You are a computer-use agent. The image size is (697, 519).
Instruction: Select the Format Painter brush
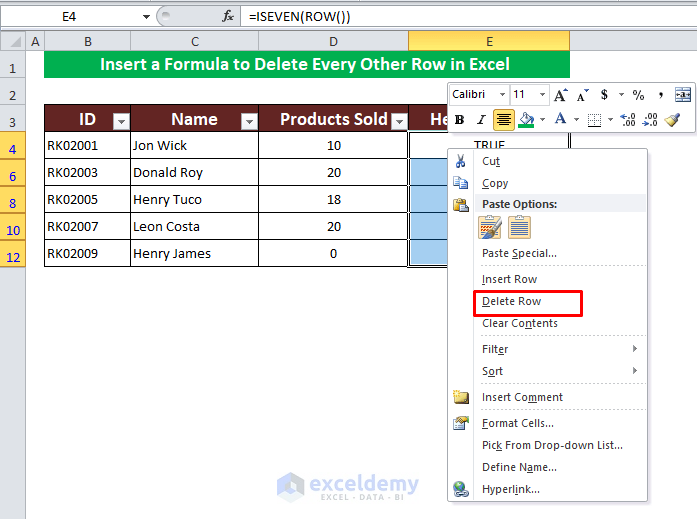(672, 120)
